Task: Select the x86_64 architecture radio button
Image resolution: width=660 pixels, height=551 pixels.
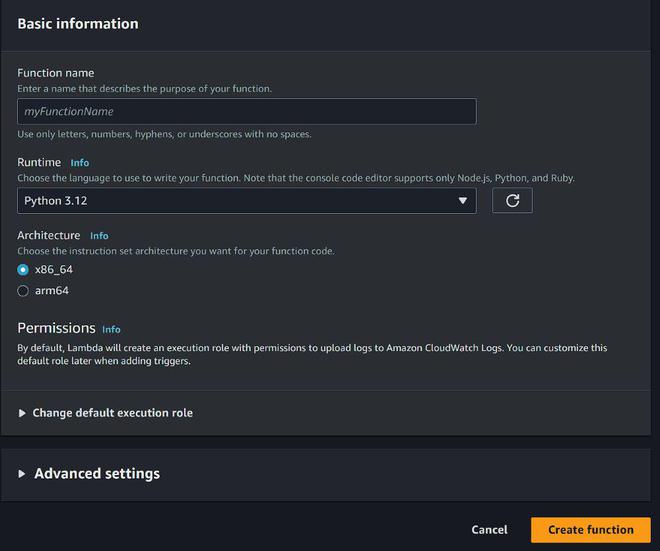Action: pyautogui.click(x=24, y=270)
